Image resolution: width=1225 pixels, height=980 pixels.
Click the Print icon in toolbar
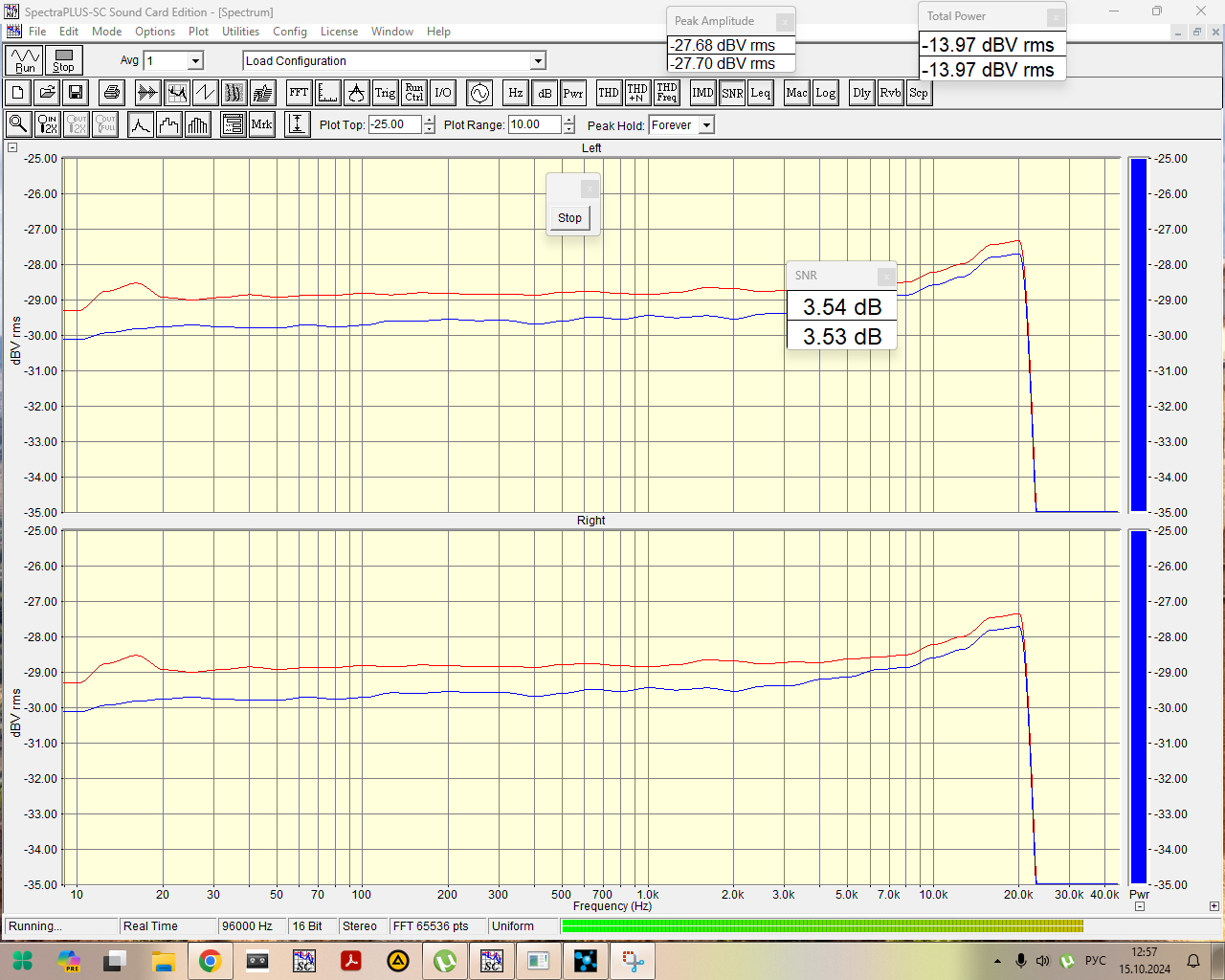pyautogui.click(x=112, y=93)
